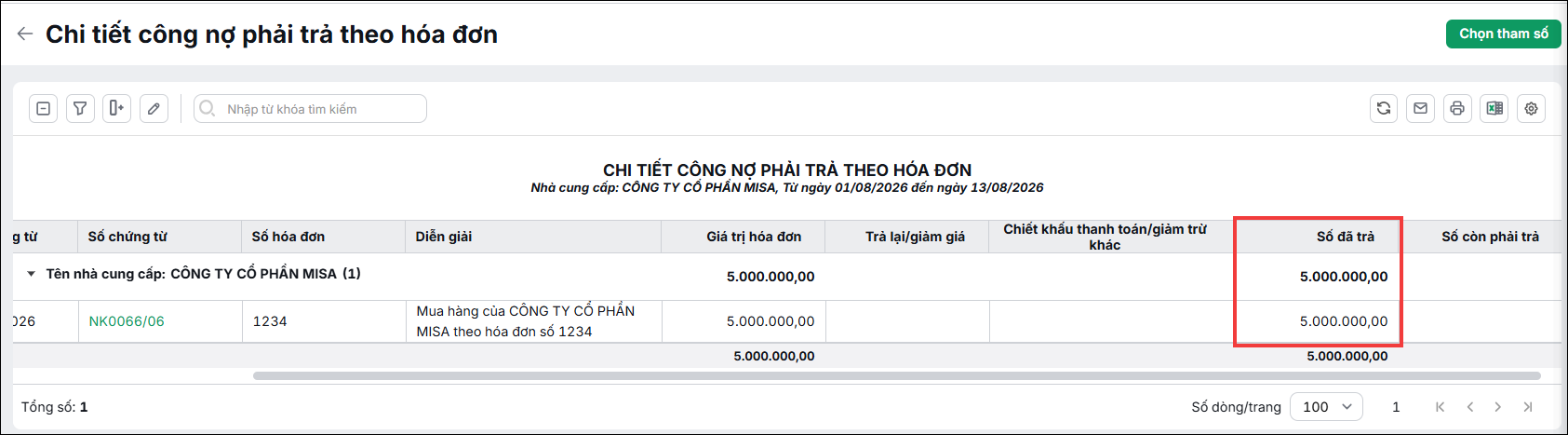Go to the next page arrow
Viewport: 1568px width, 435px height.
pos(1497,407)
